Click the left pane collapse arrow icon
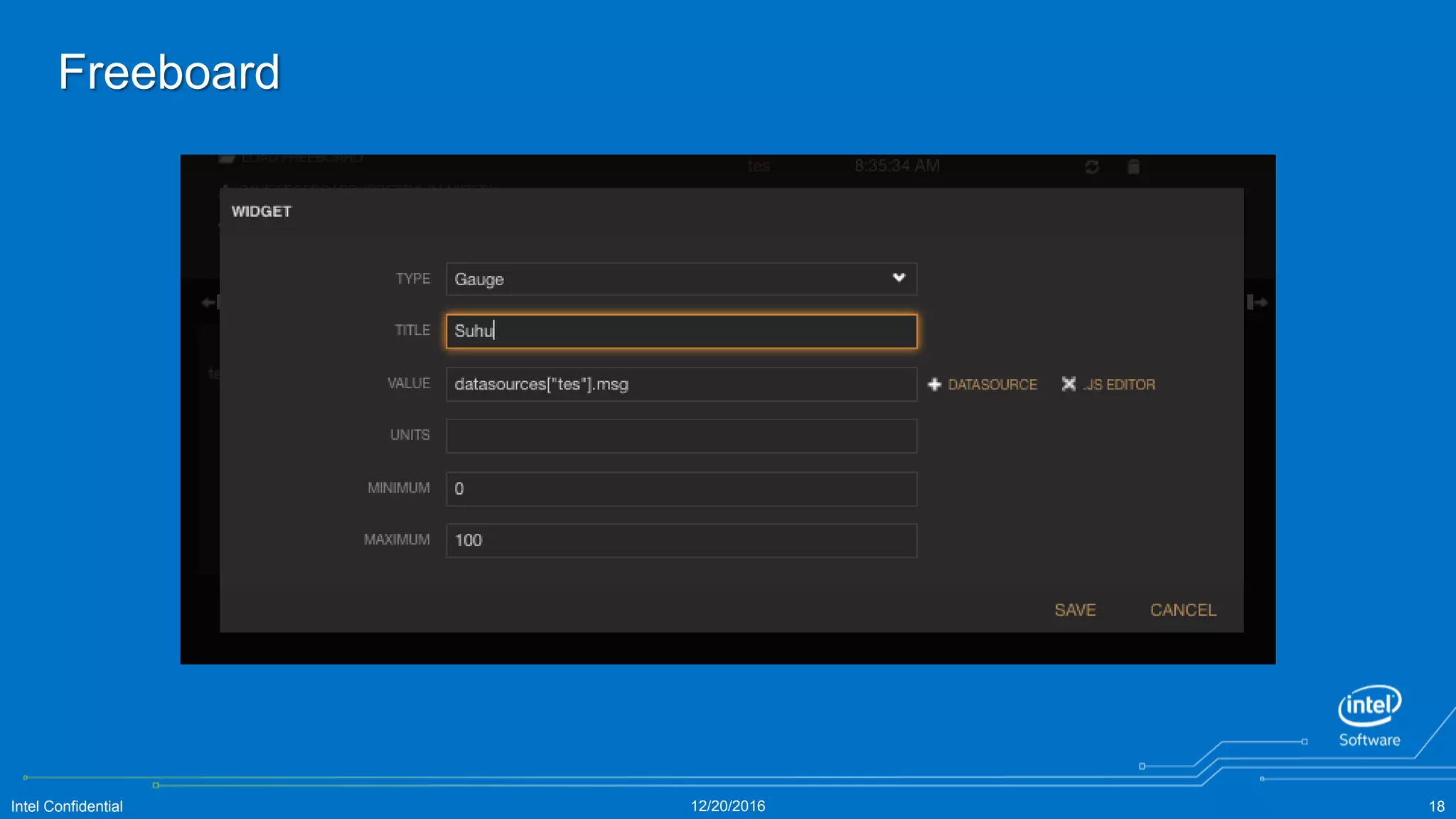The width and height of the screenshot is (1456, 819). tap(210, 302)
